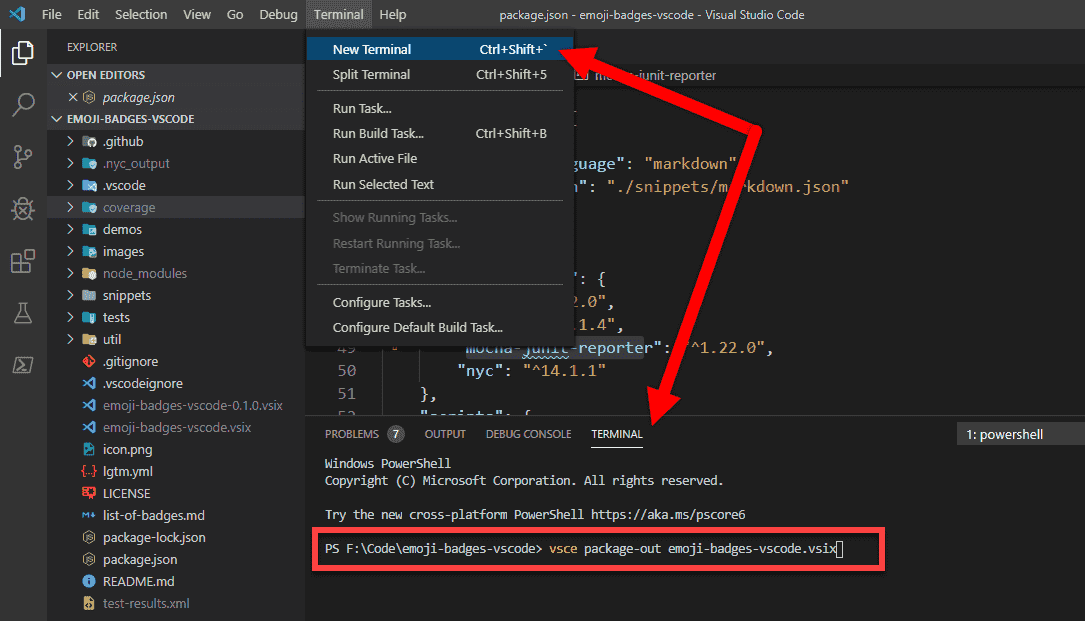This screenshot has width=1085, height=621.
Task: Select Run Build Task... menu entry
Action: point(440,134)
